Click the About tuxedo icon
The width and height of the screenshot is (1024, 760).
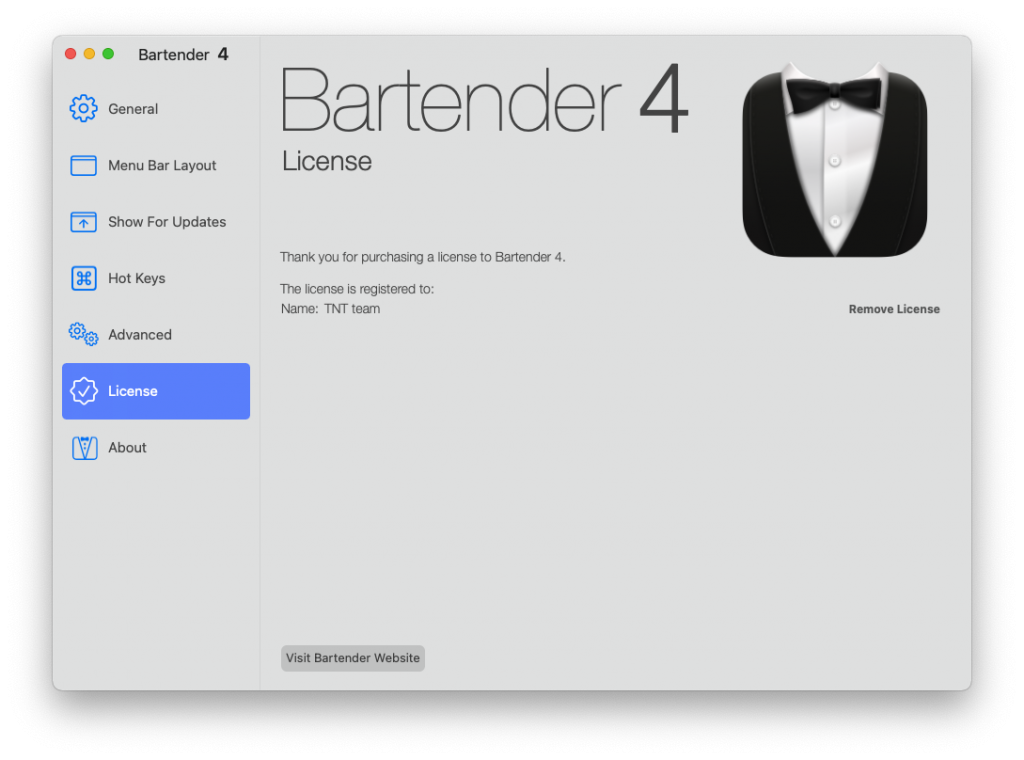84,448
